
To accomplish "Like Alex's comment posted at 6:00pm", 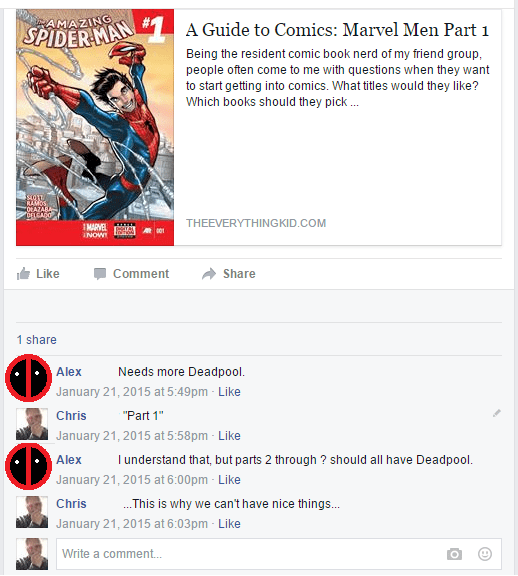I will click(x=229, y=480).
